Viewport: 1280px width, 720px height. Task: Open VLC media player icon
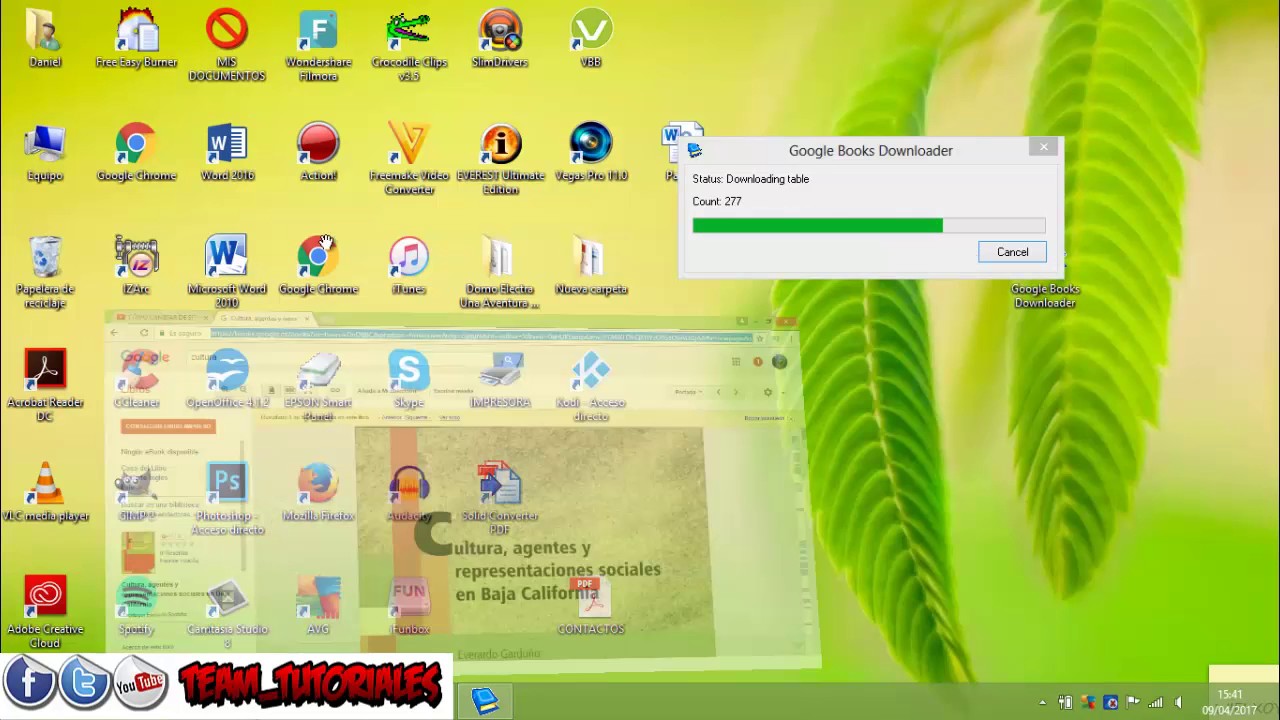45,492
